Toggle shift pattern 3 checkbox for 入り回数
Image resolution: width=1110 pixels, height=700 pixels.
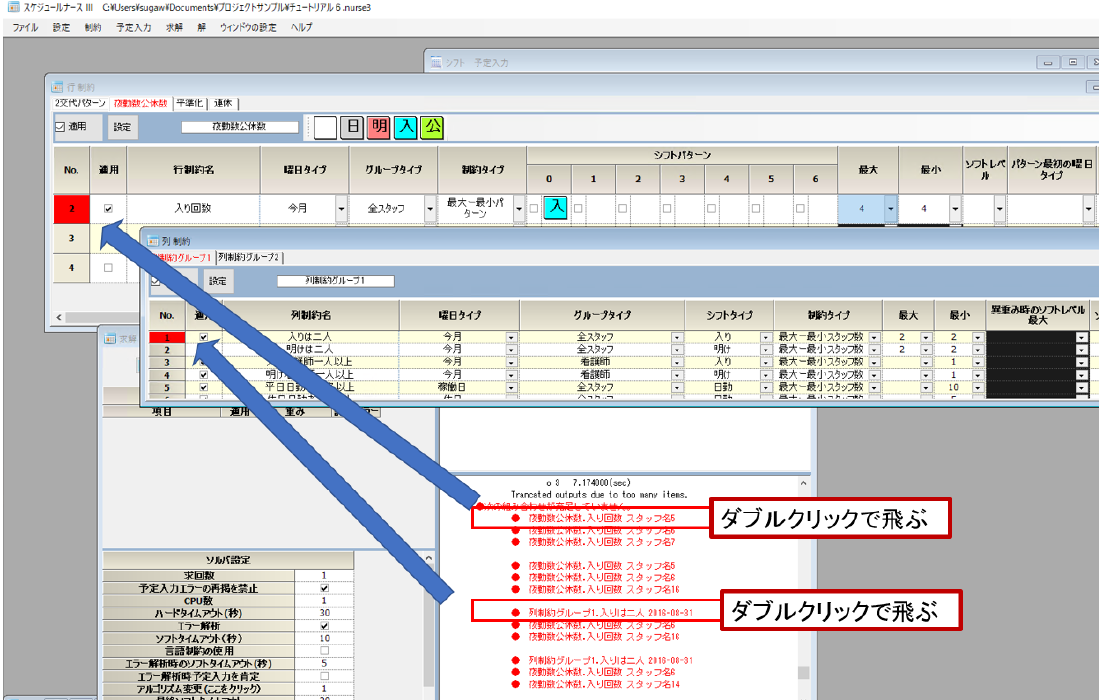click(667, 209)
